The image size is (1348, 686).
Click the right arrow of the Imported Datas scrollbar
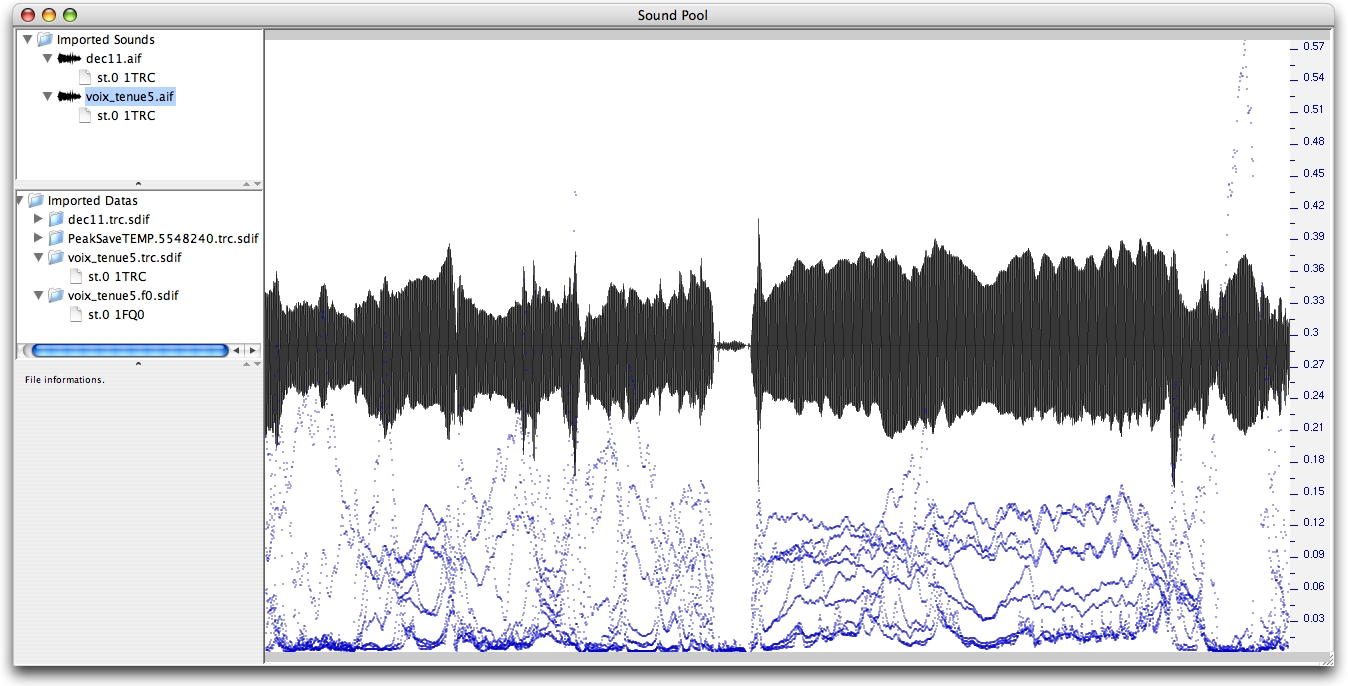point(252,351)
